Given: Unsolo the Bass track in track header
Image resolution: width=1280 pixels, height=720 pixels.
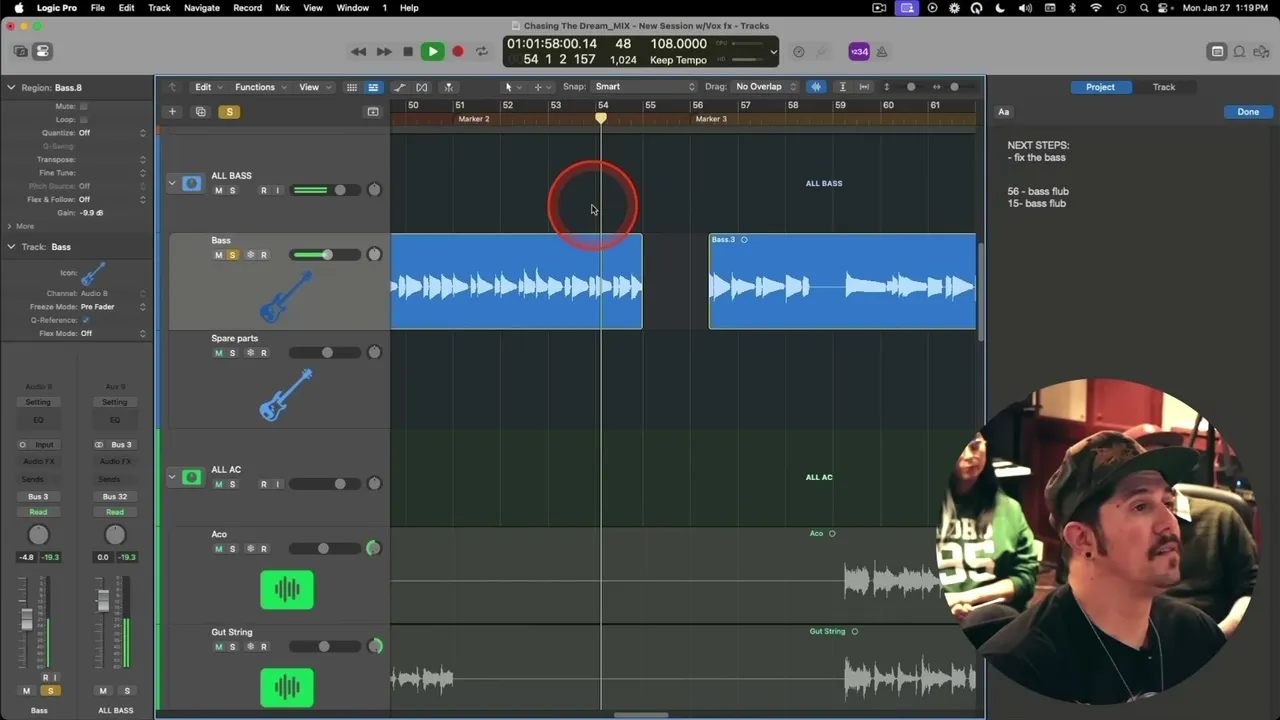Looking at the screenshot, I should click(233, 255).
